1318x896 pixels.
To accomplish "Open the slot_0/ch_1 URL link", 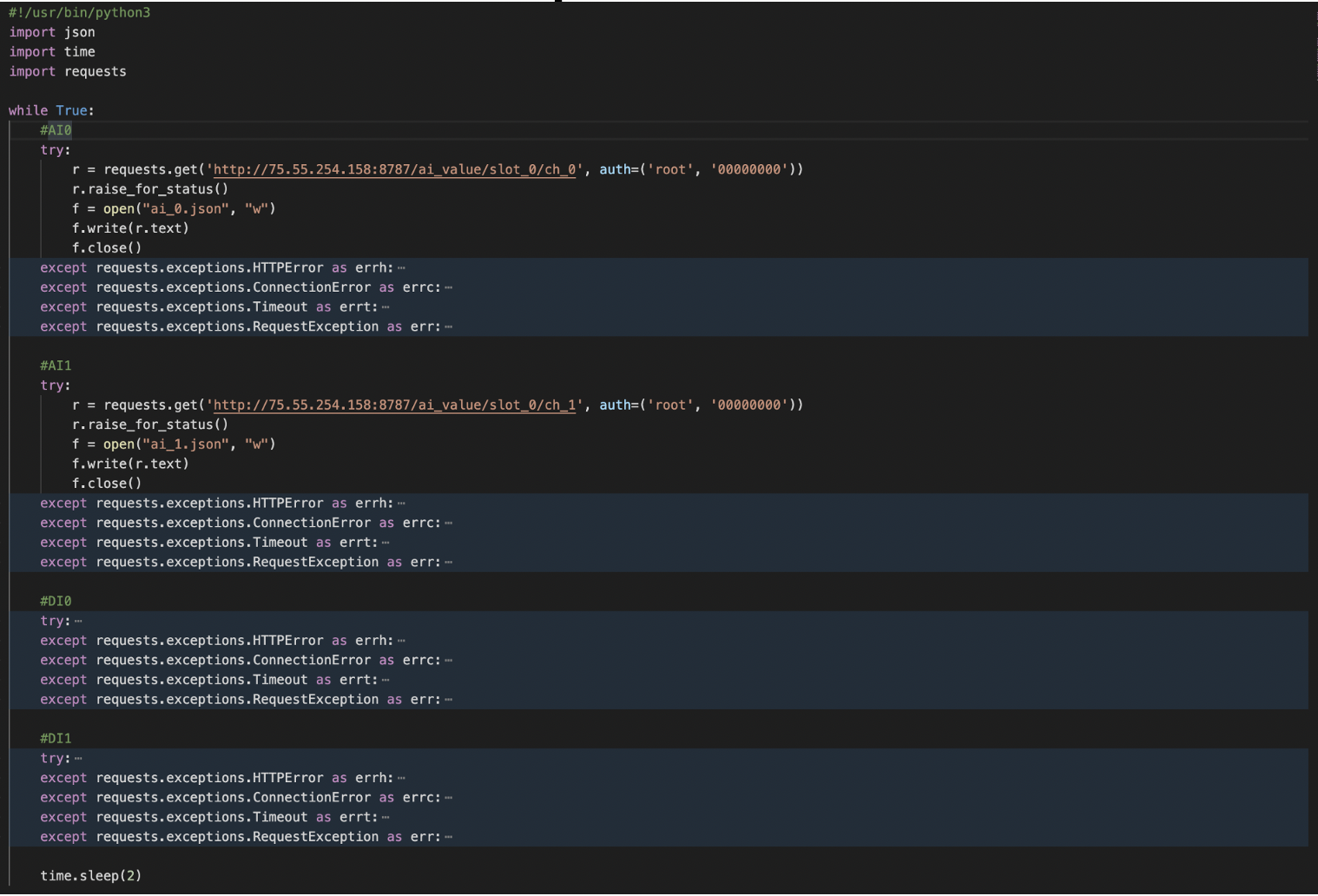I will pyautogui.click(x=395, y=405).
